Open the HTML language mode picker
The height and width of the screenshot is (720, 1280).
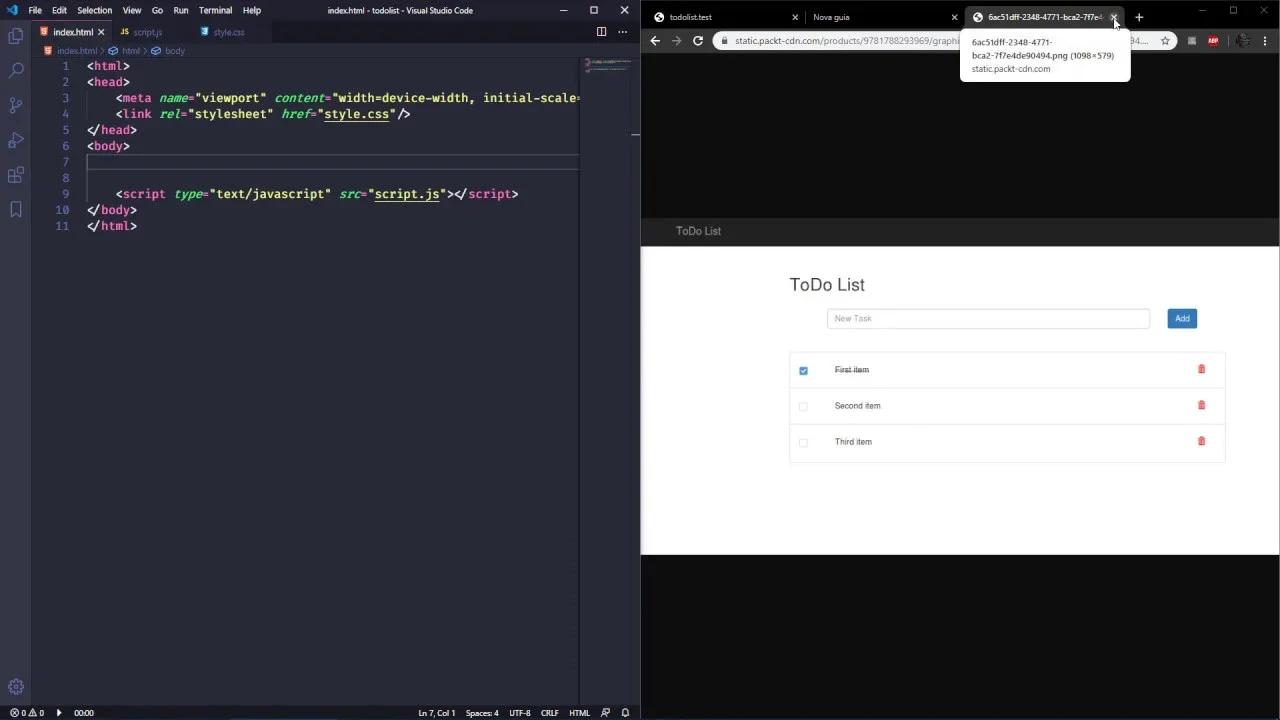coord(579,713)
